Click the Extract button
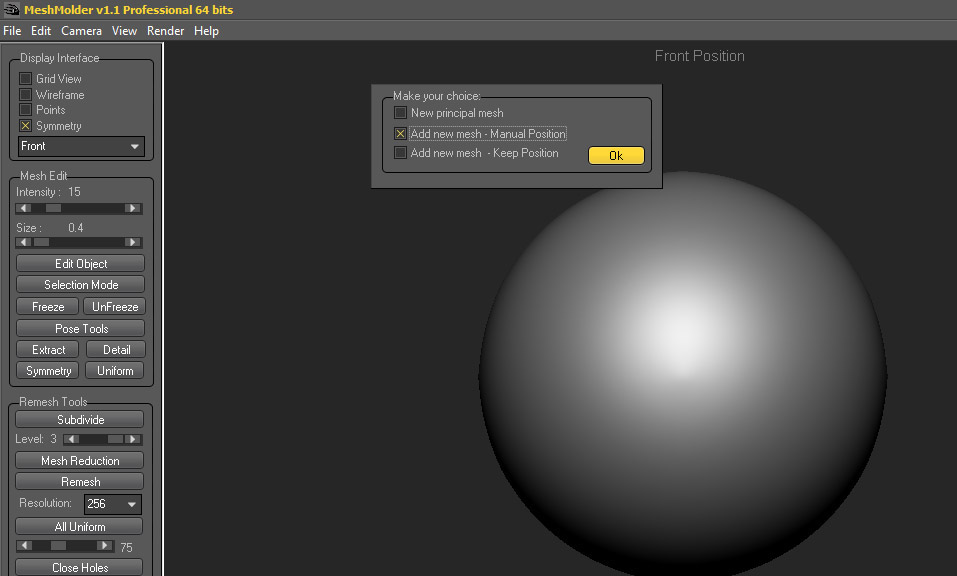 pyautogui.click(x=48, y=350)
